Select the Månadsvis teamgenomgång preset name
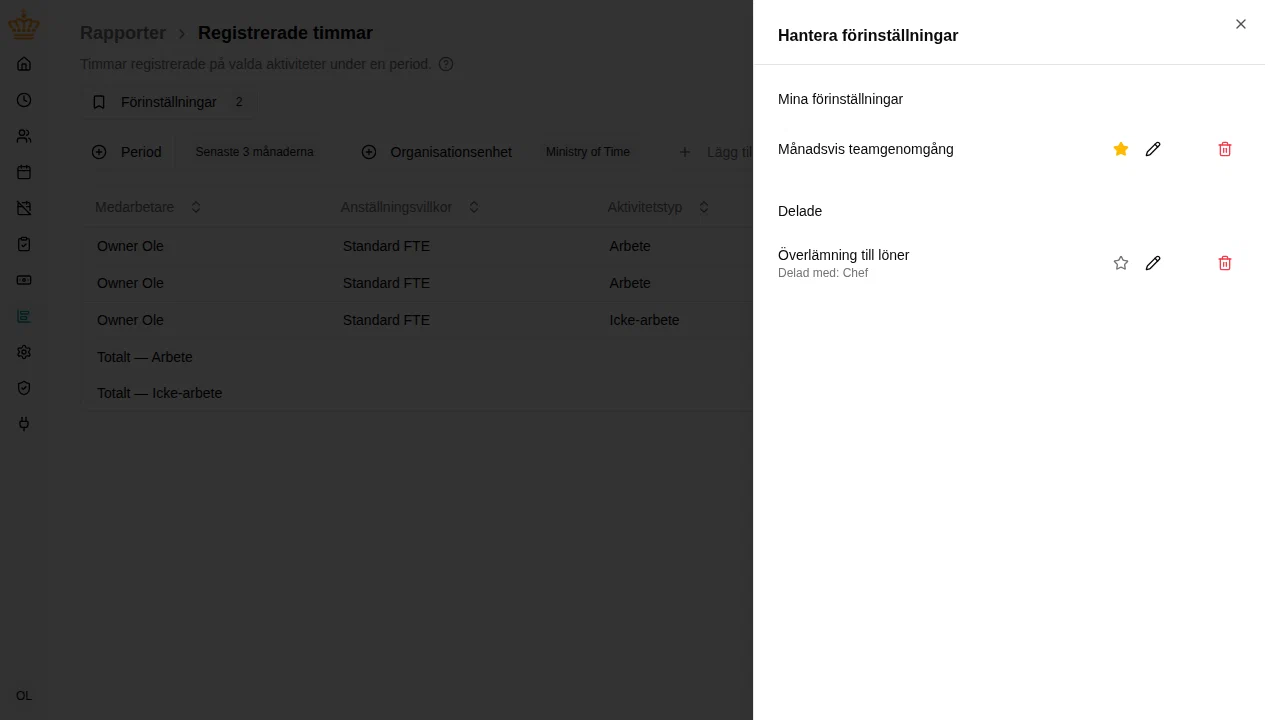This screenshot has height=720, width=1280. [x=866, y=149]
